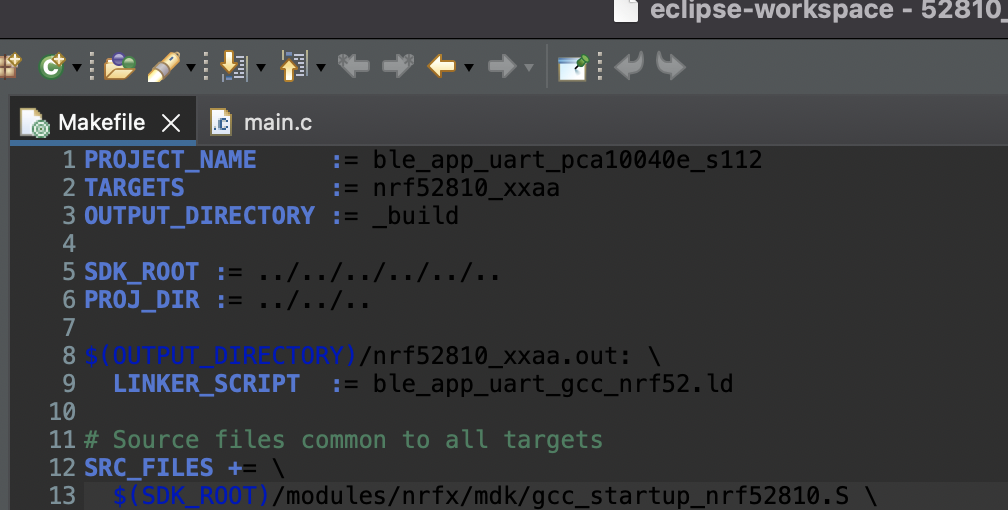Click SDK_ROOT variable on line 5
1008x510 pixels.
point(141,272)
